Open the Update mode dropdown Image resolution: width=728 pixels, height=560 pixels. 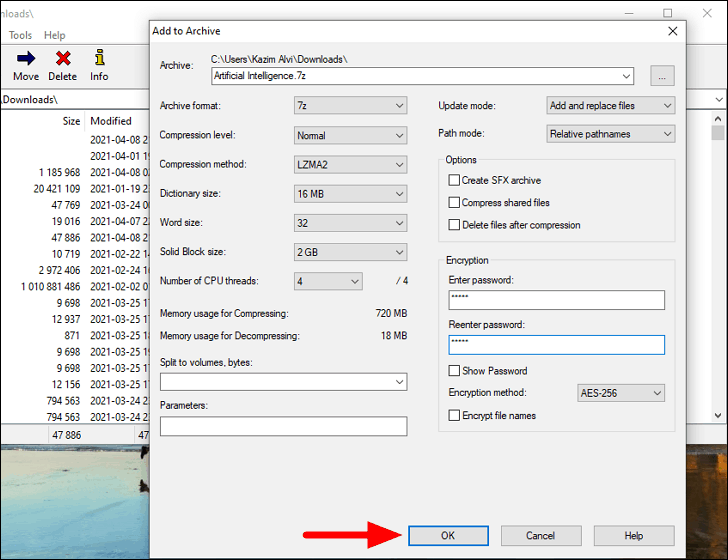(611, 106)
